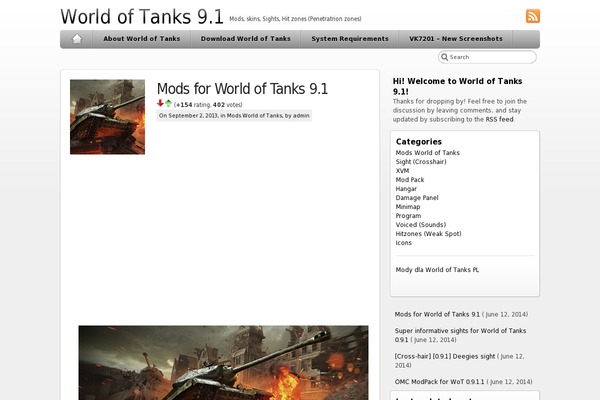Open the XVM category
600x400 pixels.
(x=402, y=171)
